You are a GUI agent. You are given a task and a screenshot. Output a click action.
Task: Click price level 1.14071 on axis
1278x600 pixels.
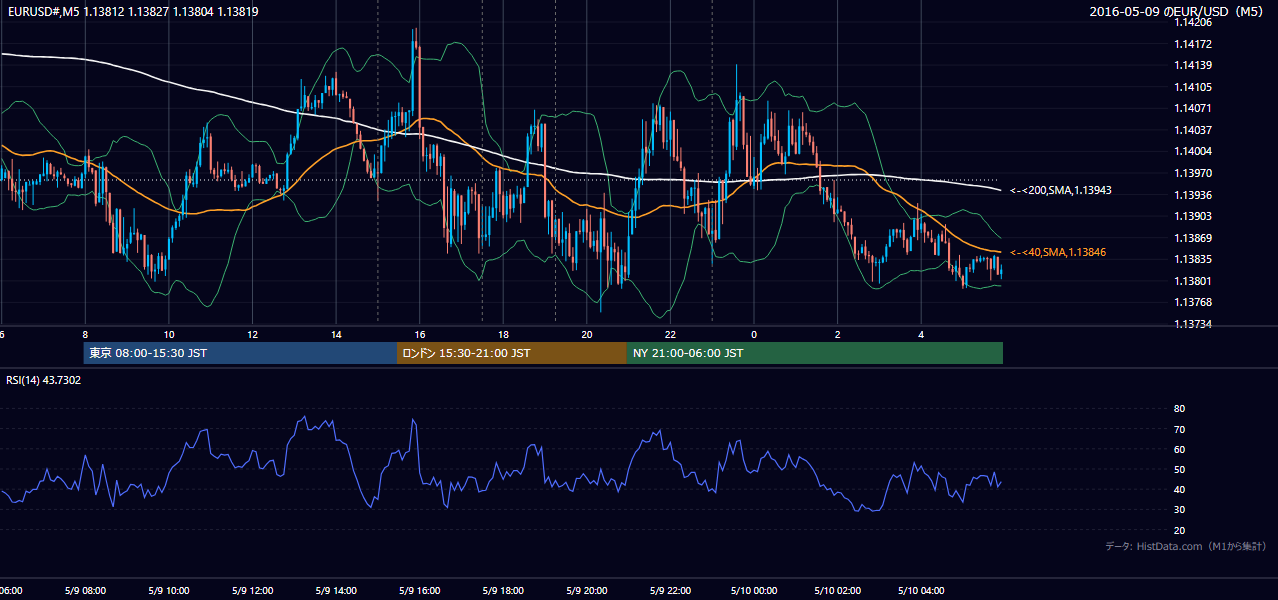point(1191,108)
